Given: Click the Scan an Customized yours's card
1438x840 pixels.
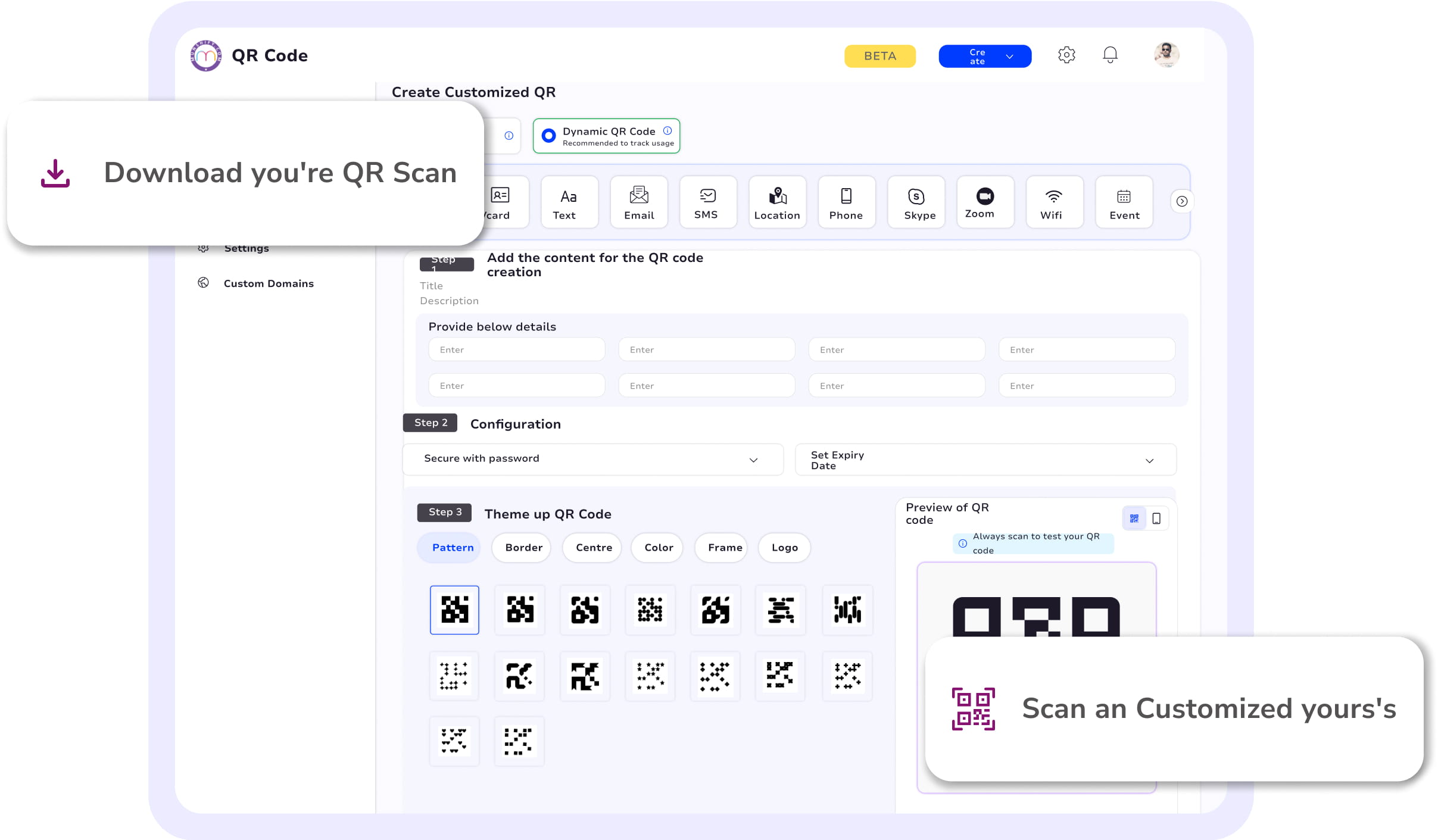Looking at the screenshot, I should tap(1174, 709).
